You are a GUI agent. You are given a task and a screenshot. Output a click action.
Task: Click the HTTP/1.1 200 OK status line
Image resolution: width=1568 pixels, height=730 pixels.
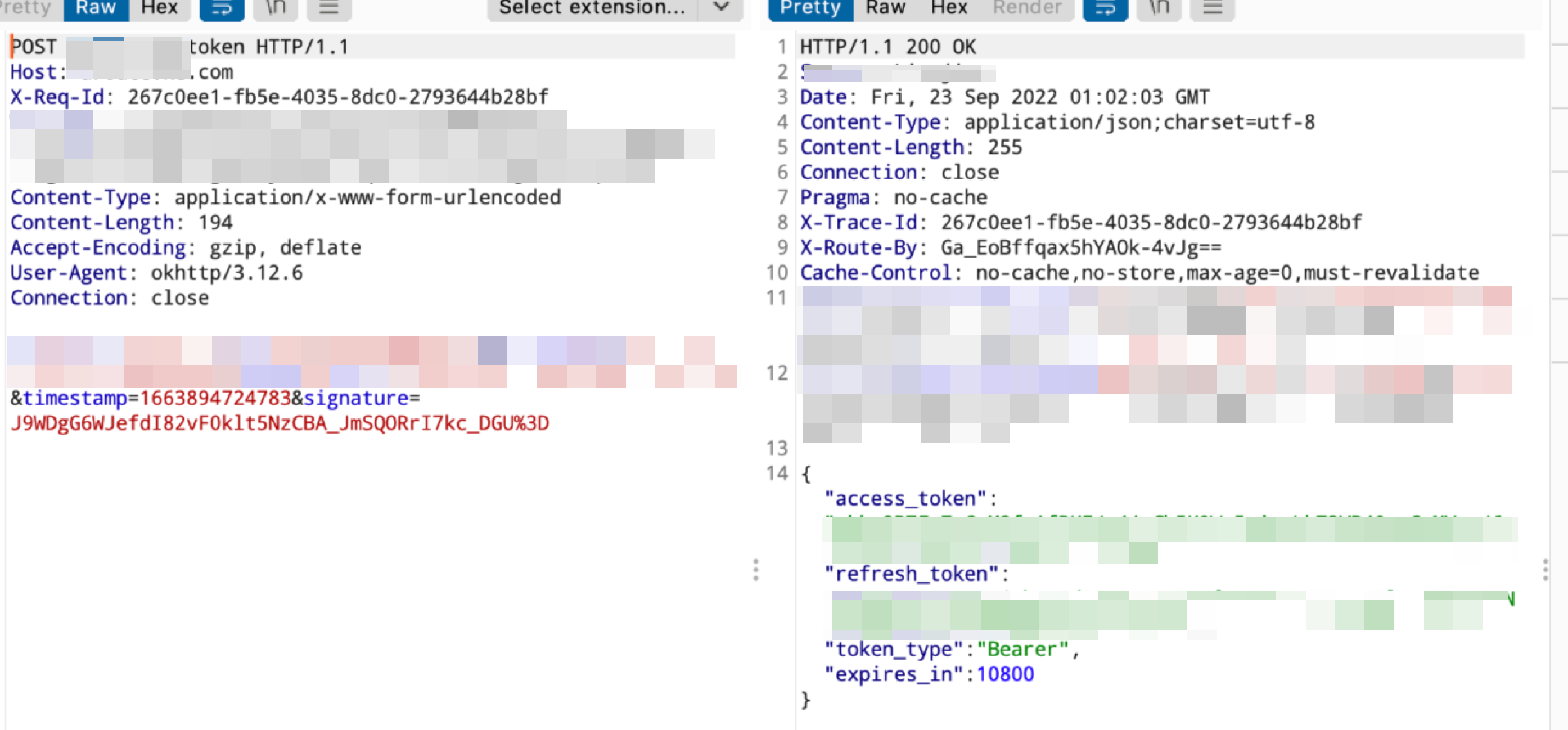(887, 47)
